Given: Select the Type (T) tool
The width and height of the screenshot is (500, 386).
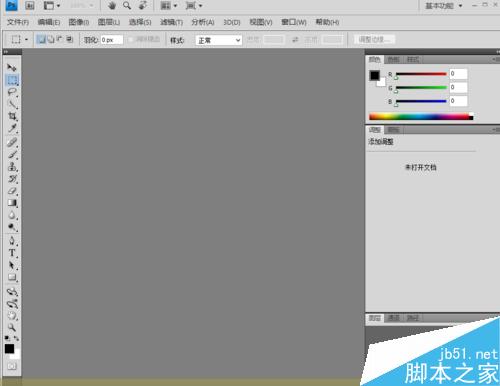Looking at the screenshot, I should [x=12, y=253].
